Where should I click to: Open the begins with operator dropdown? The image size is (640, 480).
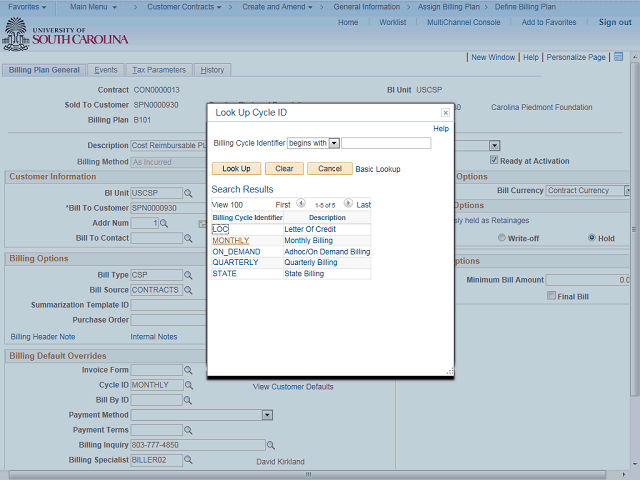(334, 143)
